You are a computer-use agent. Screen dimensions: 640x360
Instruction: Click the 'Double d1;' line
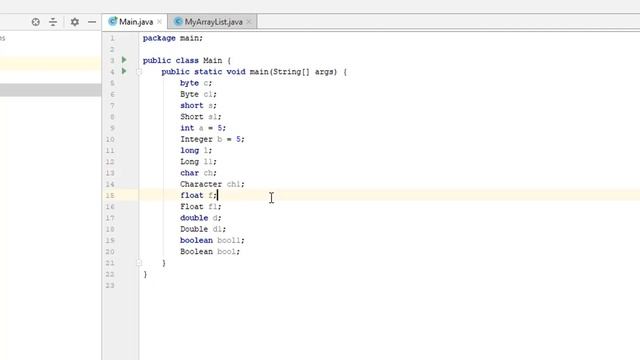[x=203, y=229]
